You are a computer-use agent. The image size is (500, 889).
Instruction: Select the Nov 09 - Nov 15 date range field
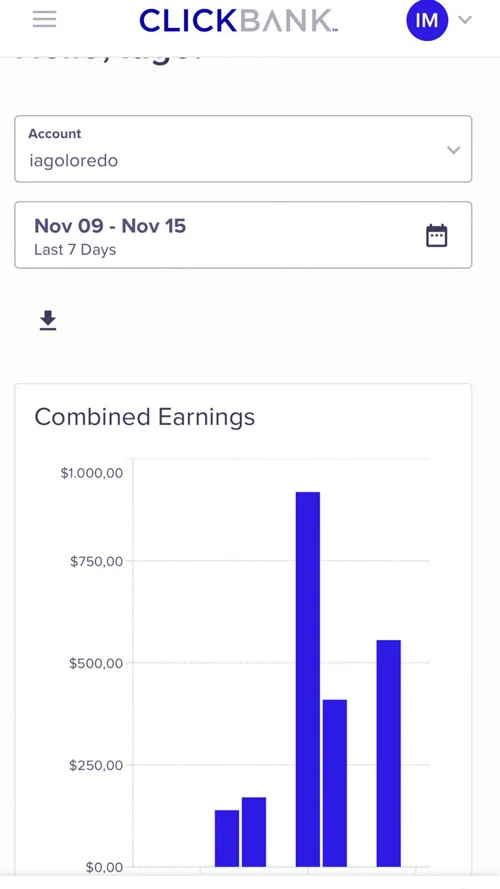click(243, 235)
